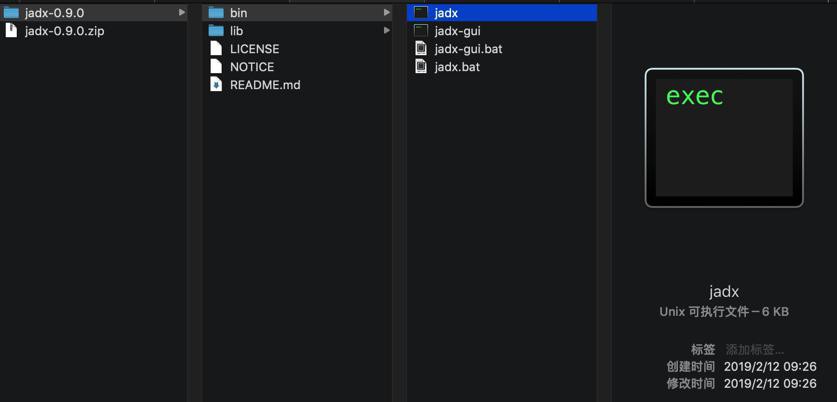Viewport: 837px width, 402px height.
Task: Expand the jadx-0.9.0 folder arrow
Action: [182, 13]
